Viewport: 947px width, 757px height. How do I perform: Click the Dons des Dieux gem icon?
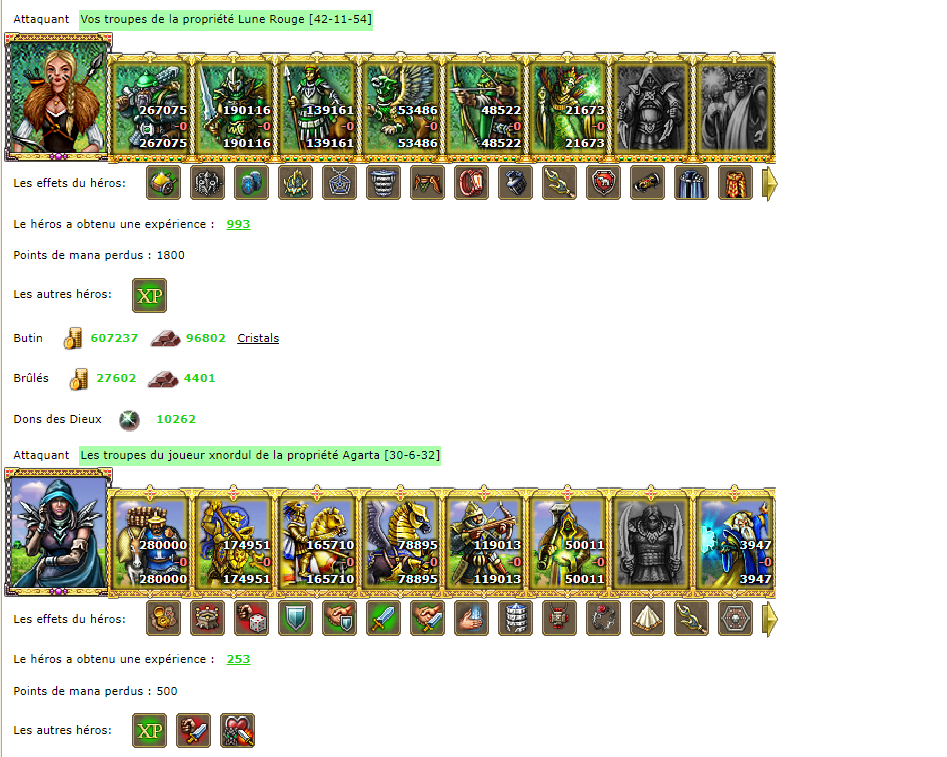click(129, 420)
